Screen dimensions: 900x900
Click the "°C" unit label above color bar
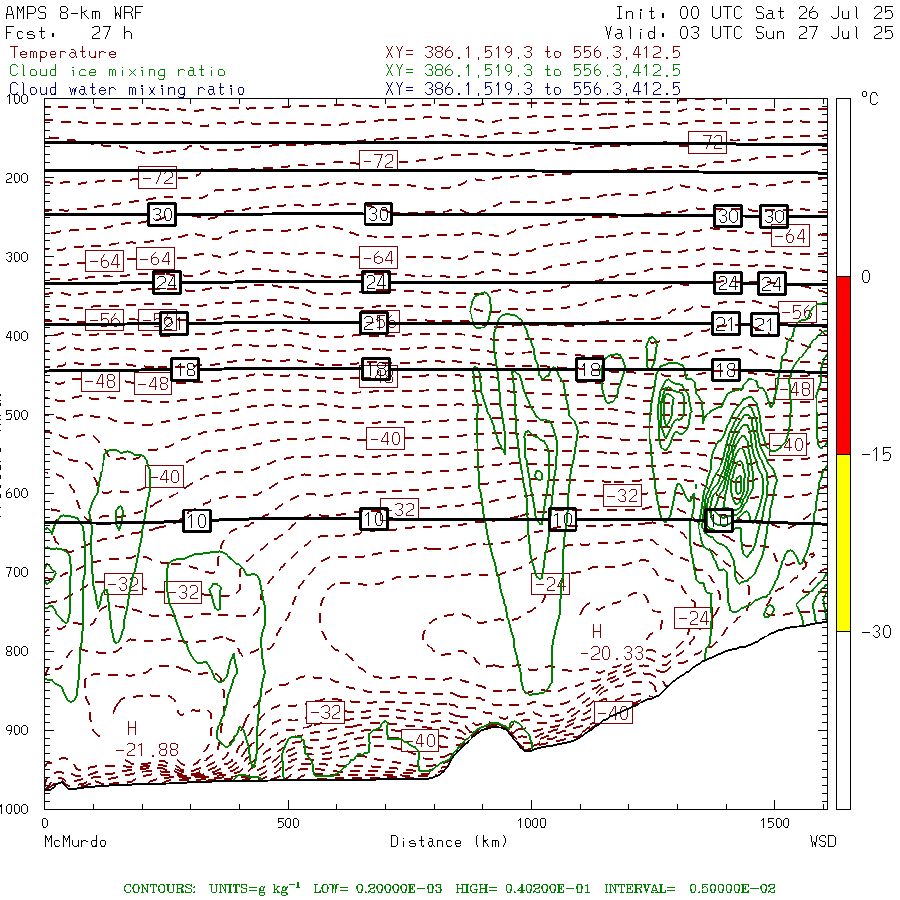click(x=870, y=99)
